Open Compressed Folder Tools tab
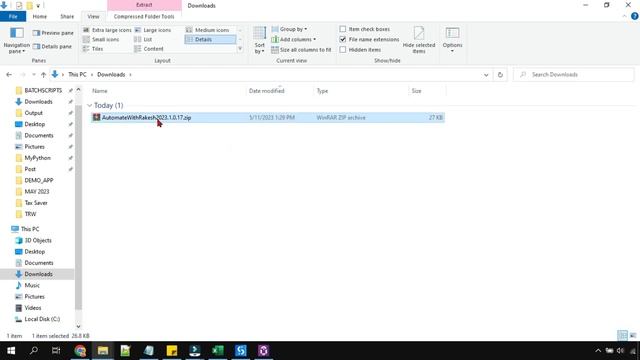640x360 pixels. 144,16
